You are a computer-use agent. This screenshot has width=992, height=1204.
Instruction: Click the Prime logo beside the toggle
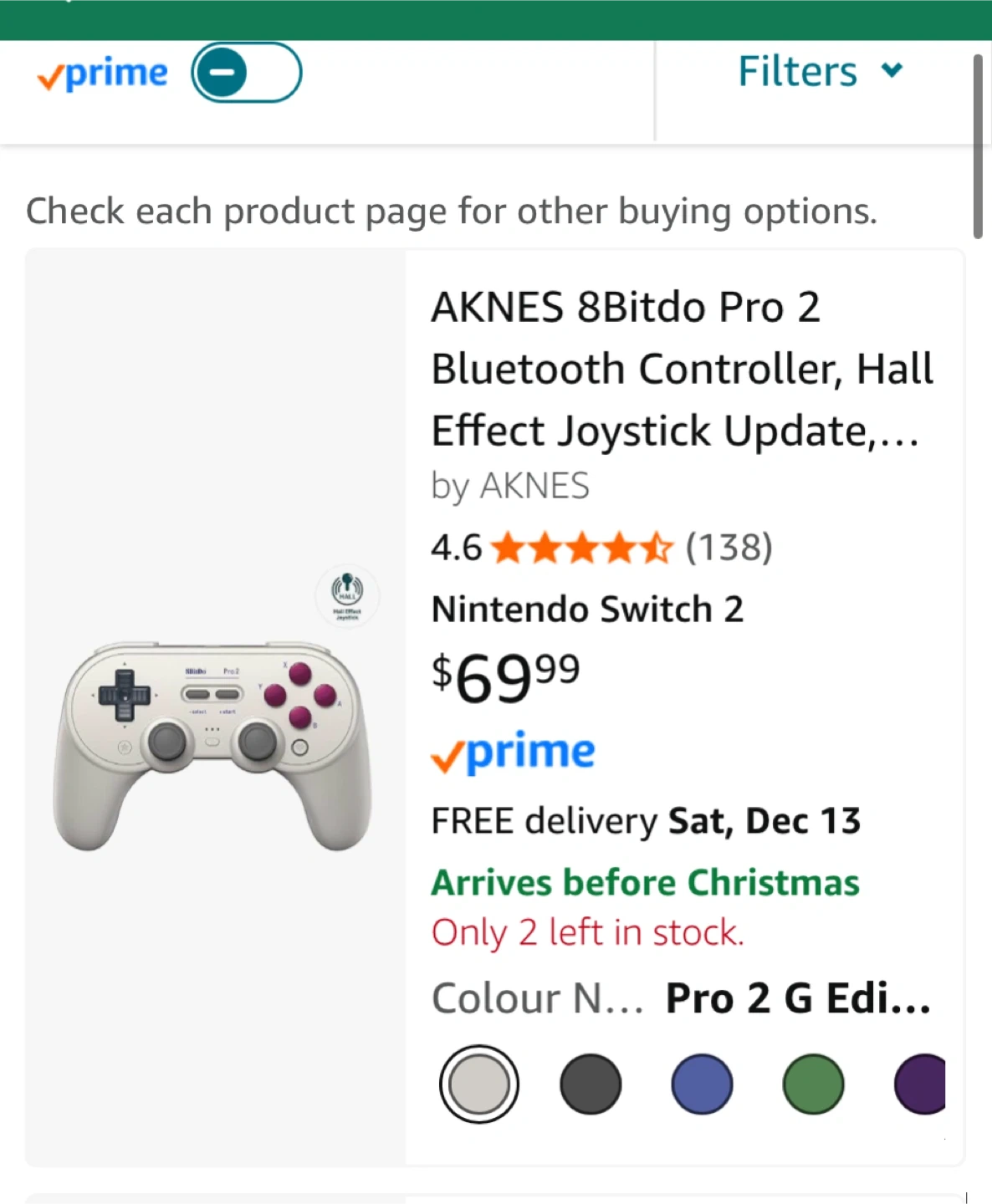coord(103,74)
